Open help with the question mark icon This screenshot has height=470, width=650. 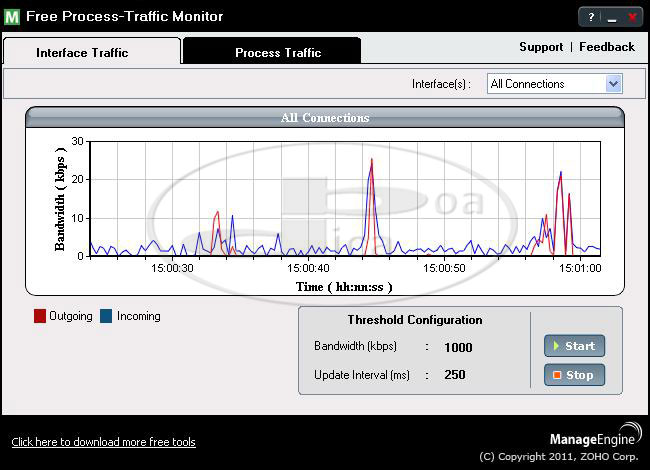(591, 17)
